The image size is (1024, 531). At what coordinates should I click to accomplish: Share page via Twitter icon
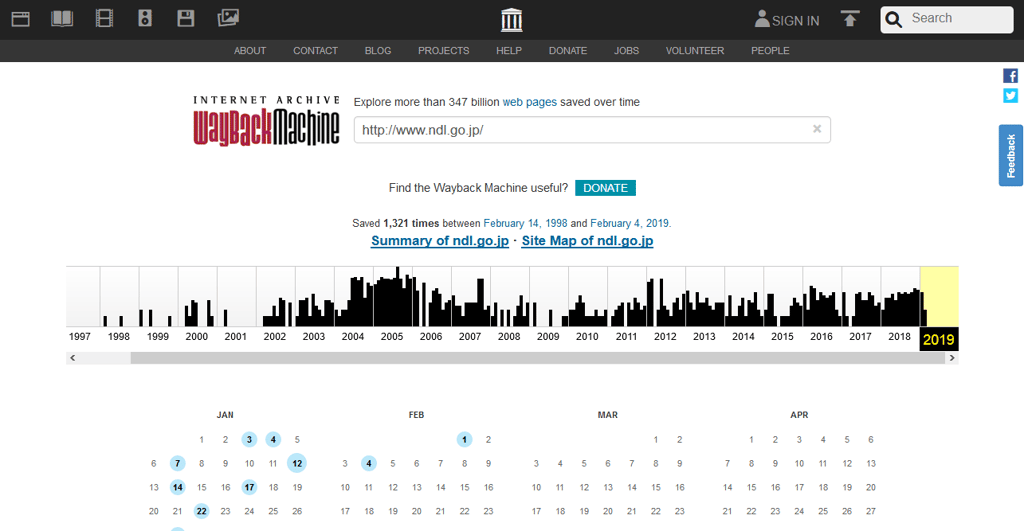pos(1010,96)
